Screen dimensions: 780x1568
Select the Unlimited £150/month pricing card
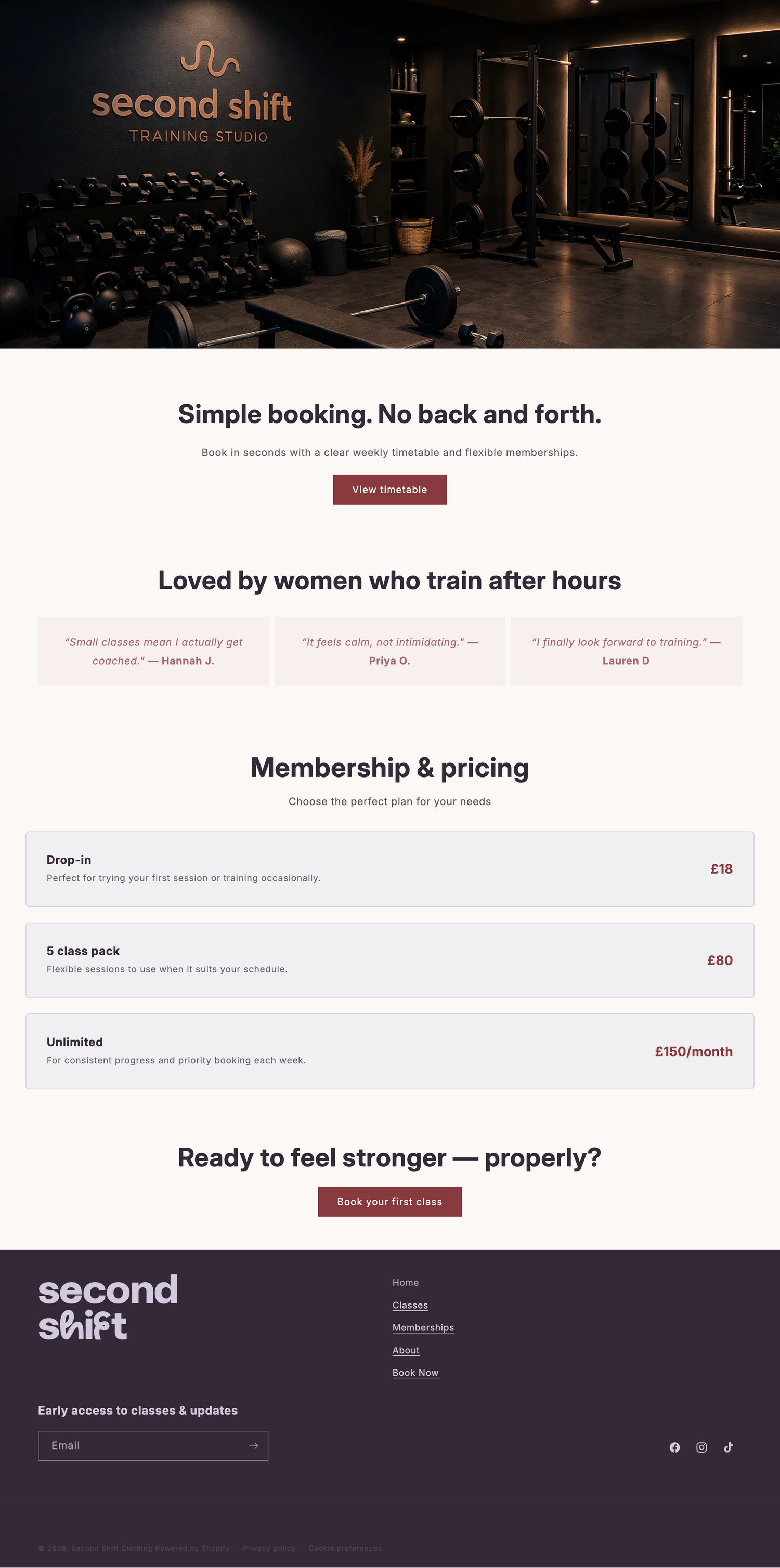(389, 1051)
